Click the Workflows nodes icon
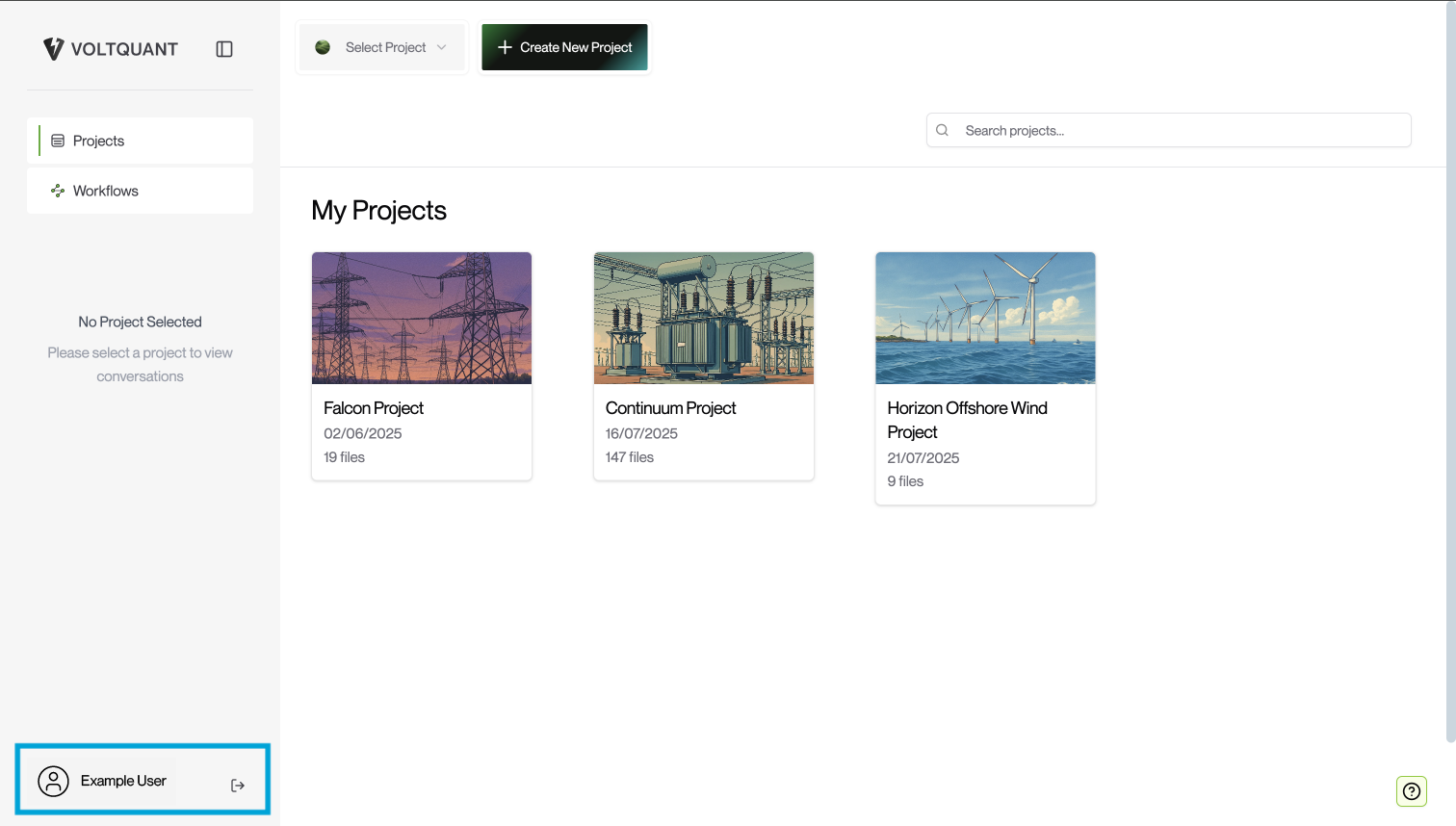Viewport: 1456px width, 826px height. (x=58, y=191)
